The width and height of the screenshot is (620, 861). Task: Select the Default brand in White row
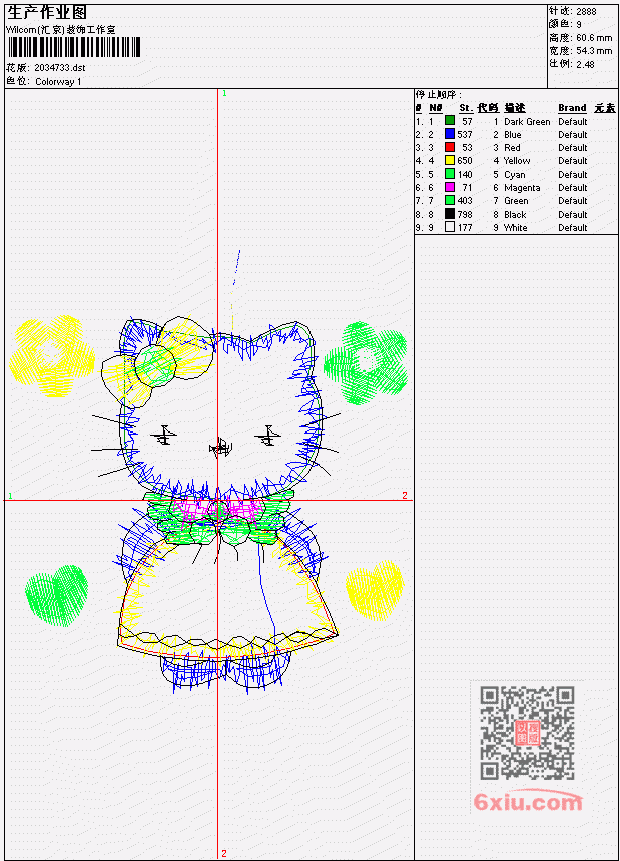(573, 228)
